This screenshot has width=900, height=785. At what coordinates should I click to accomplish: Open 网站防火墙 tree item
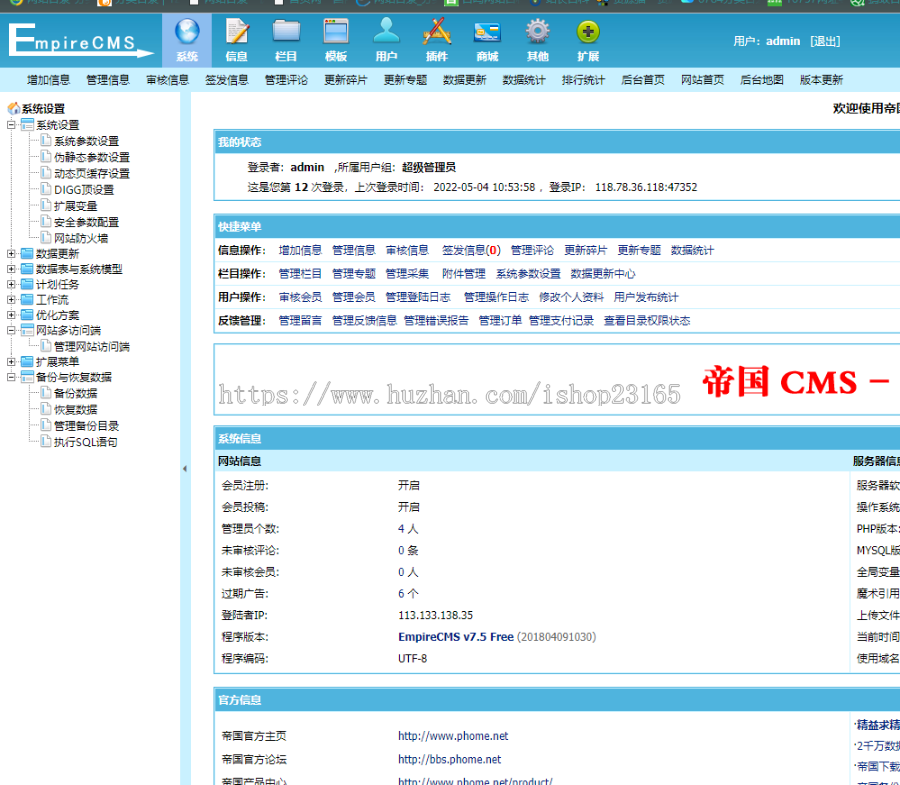coord(81,238)
